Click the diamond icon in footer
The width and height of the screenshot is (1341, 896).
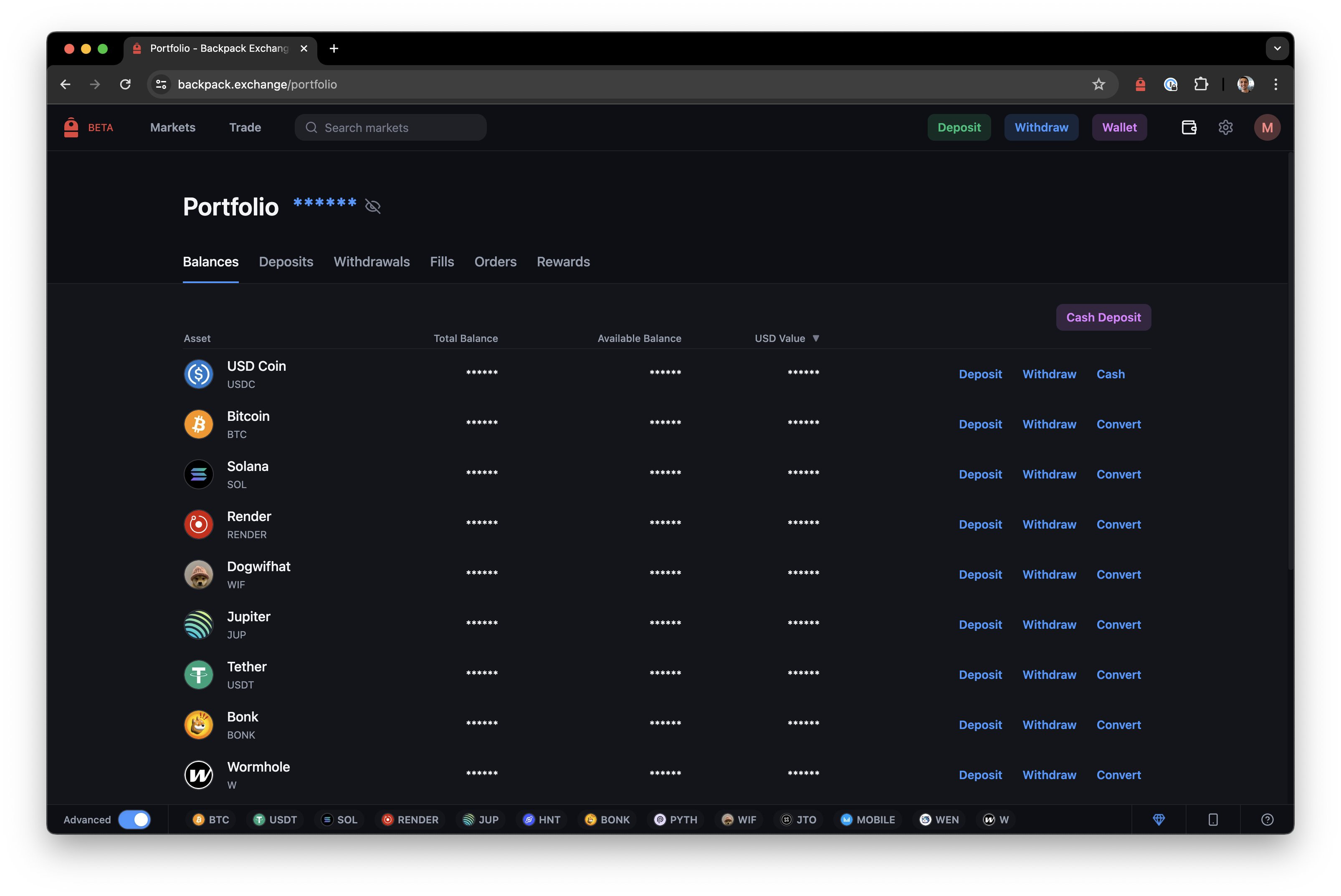(x=1159, y=820)
